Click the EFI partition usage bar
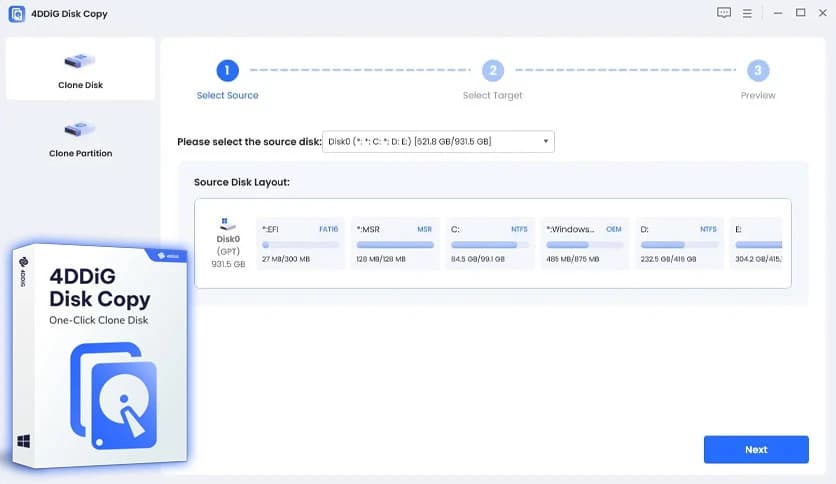Screen dimensions: 836x484 coord(300,245)
